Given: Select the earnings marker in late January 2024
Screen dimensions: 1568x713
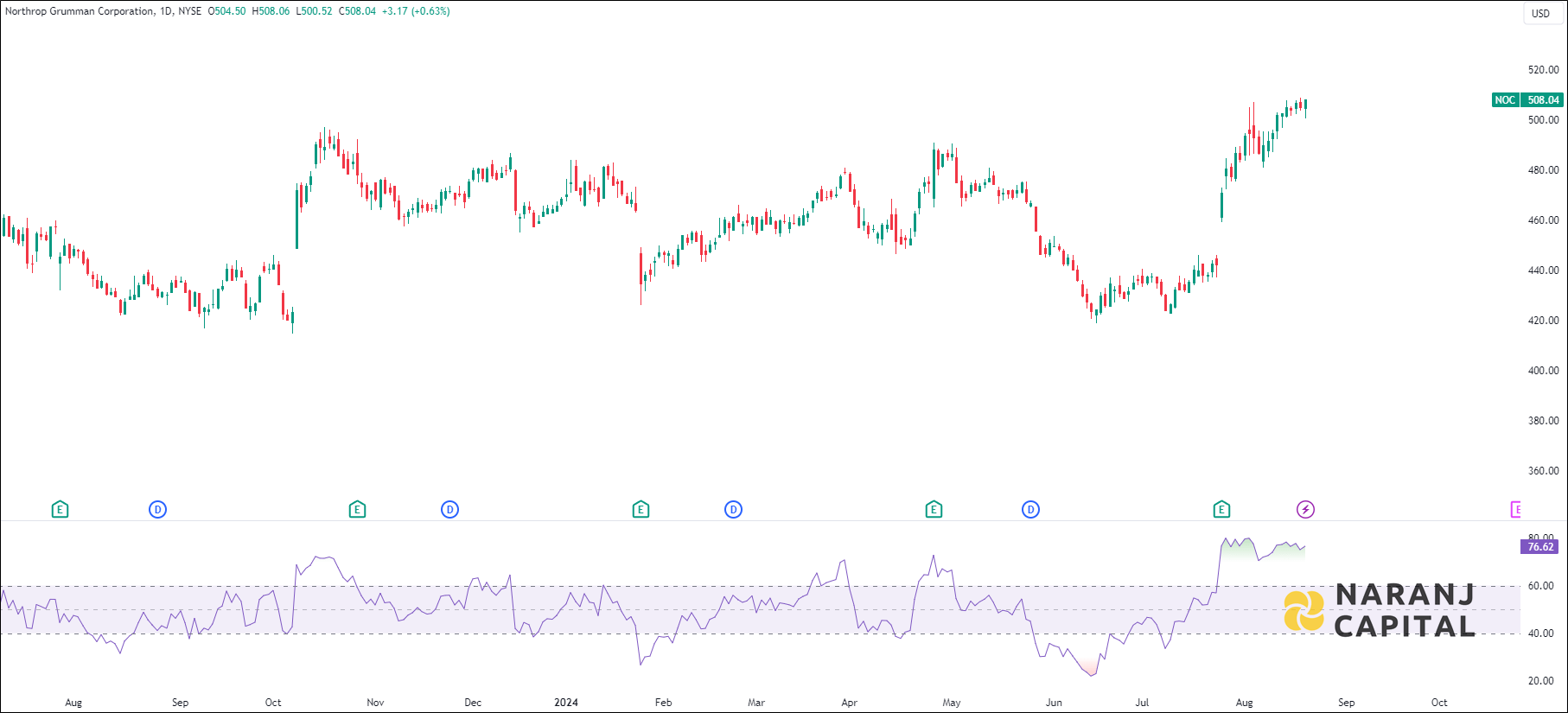Looking at the screenshot, I should pyautogui.click(x=641, y=510).
